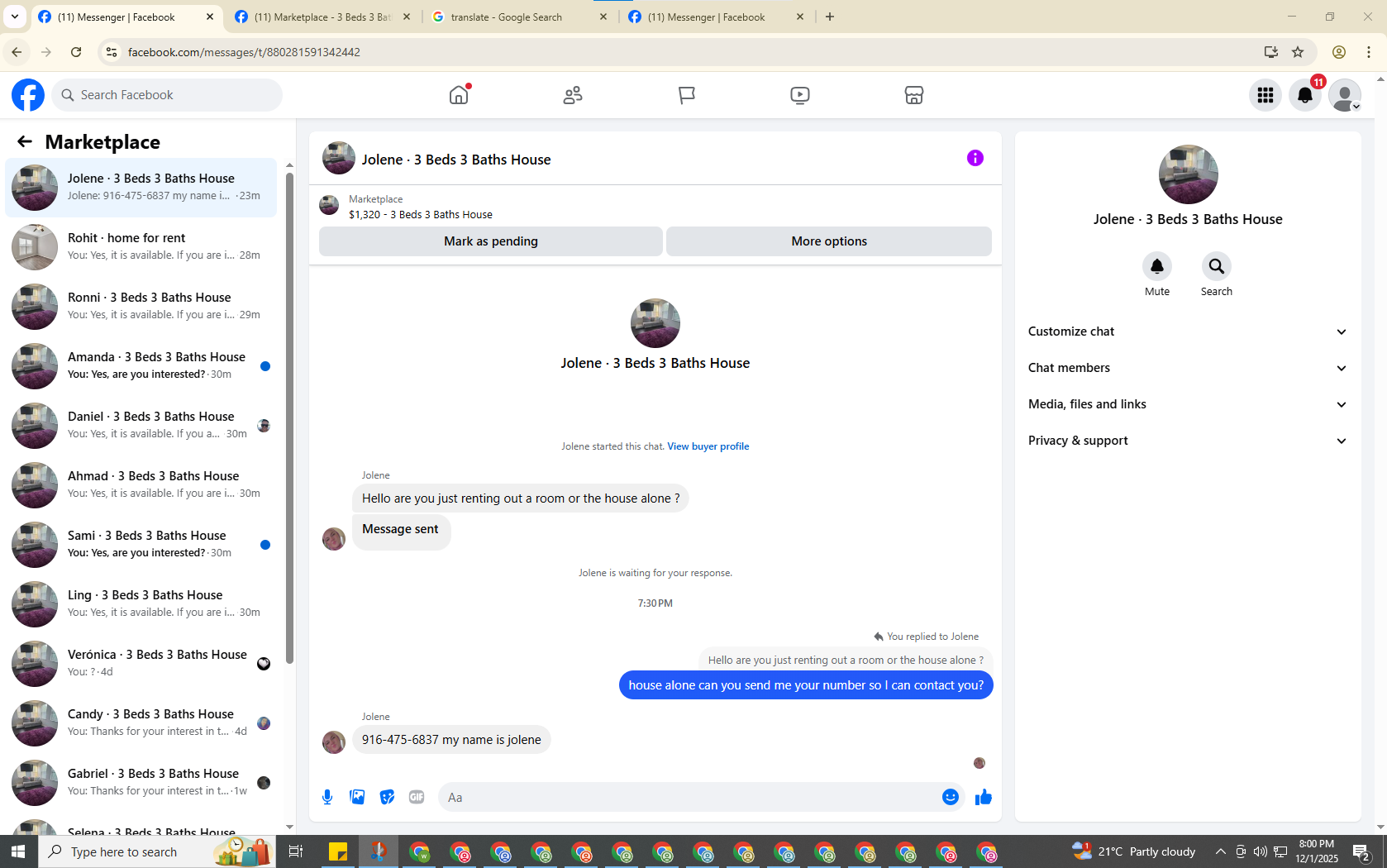Open the tab search dropdown in Chrome

point(15,17)
